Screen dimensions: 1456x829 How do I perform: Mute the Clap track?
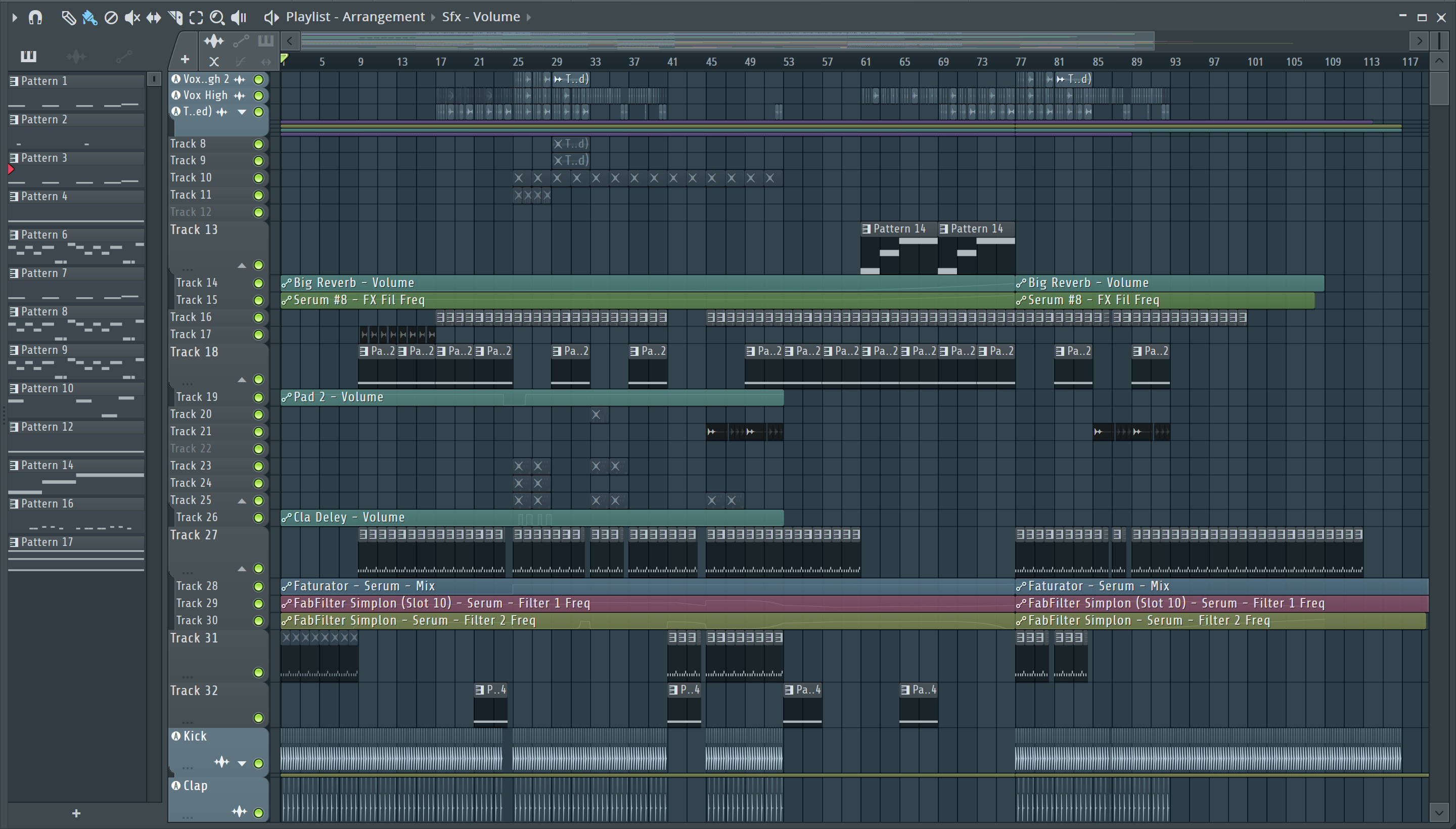258,813
